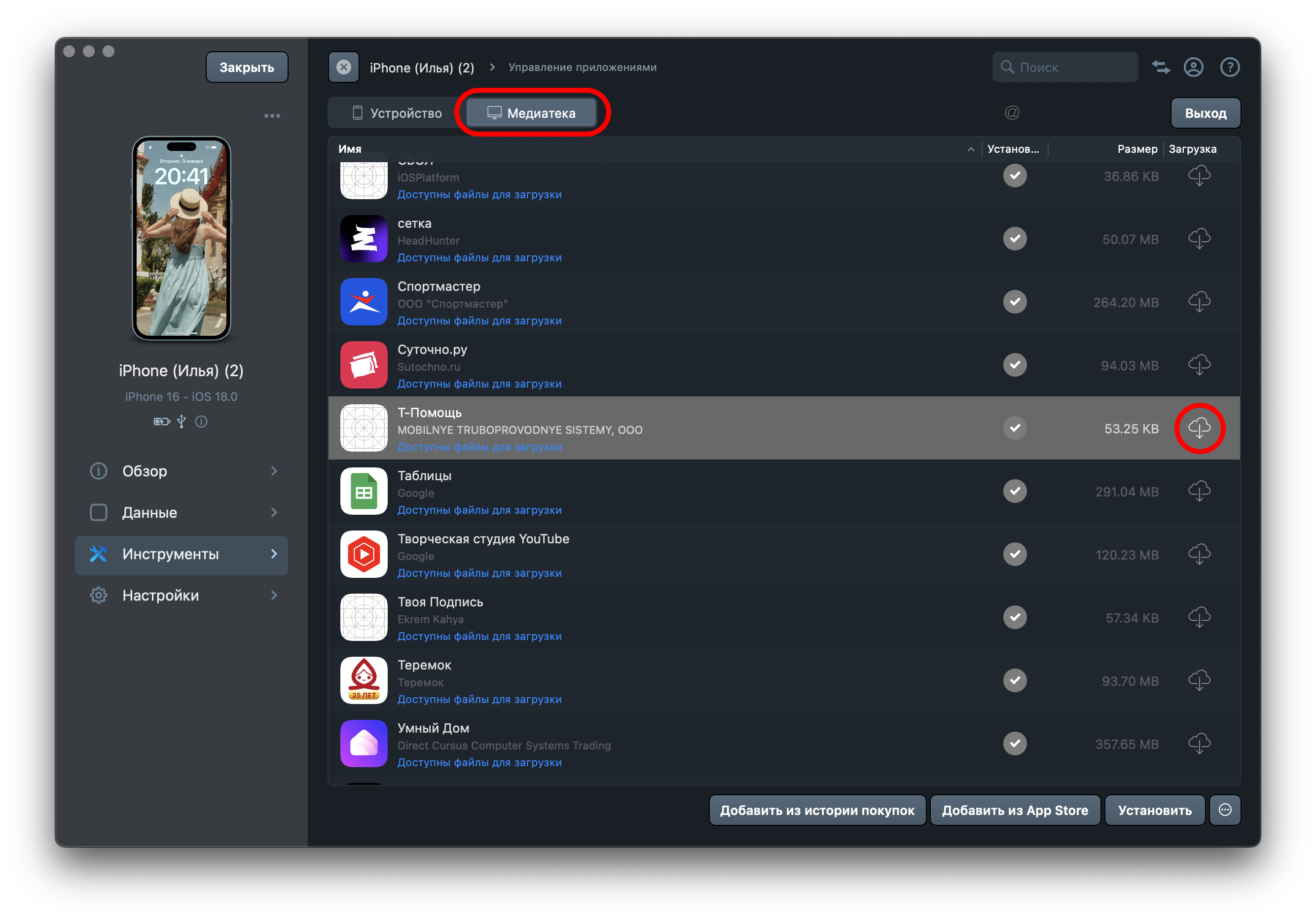This screenshot has width=1316, height=920.
Task: Select the Твоя Подпись row name
Action: [440, 602]
